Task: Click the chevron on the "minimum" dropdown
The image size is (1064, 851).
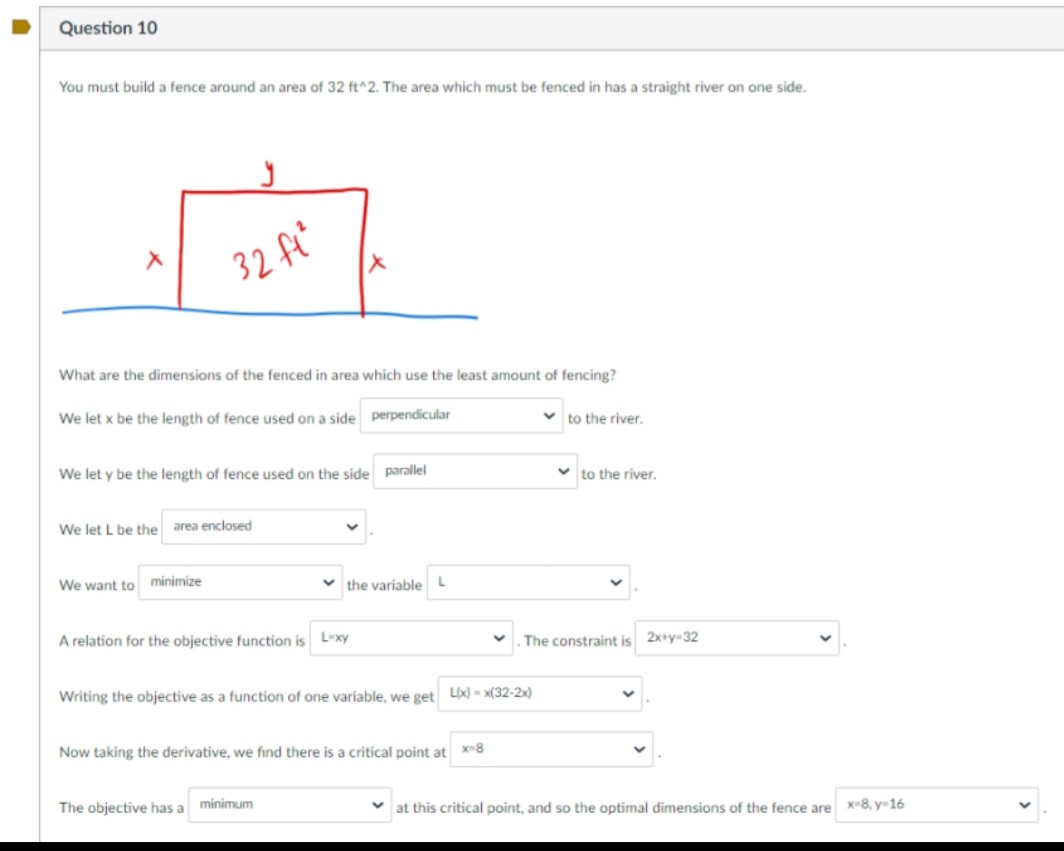Action: pyautogui.click(x=378, y=804)
